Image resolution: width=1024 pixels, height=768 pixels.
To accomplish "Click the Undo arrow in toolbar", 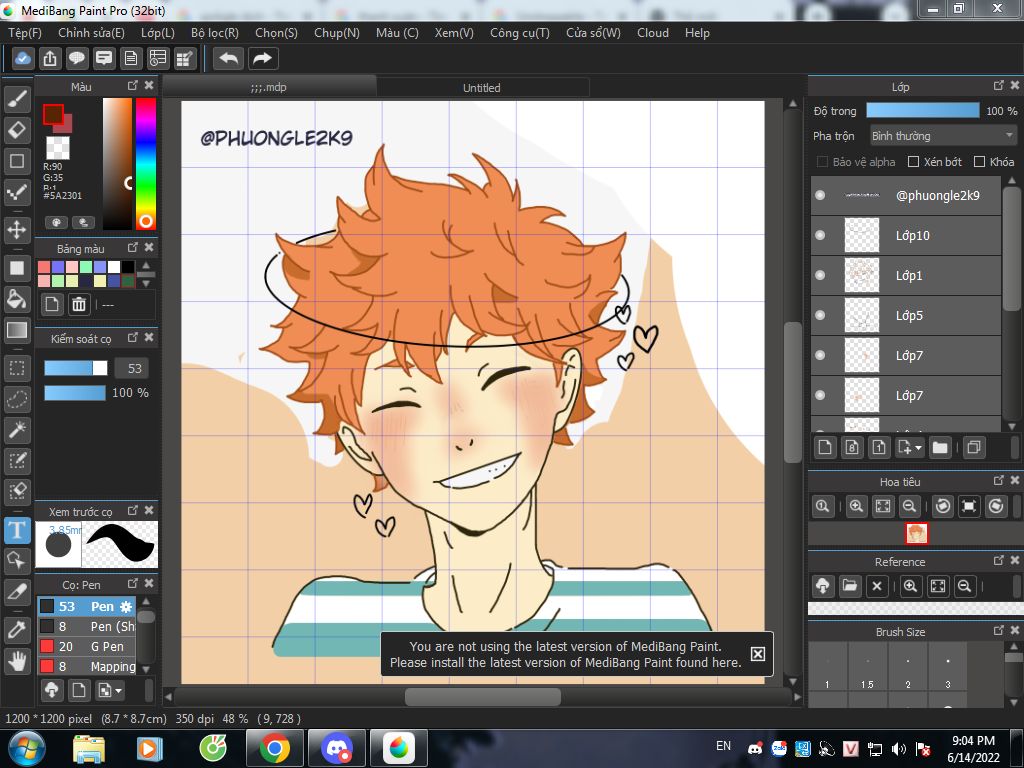I will click(x=229, y=59).
